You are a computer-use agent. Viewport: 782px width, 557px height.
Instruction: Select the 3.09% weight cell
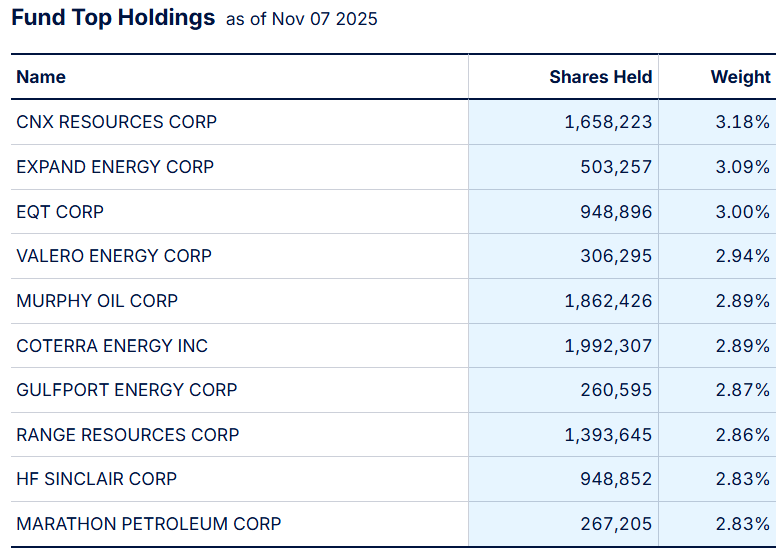(742, 167)
